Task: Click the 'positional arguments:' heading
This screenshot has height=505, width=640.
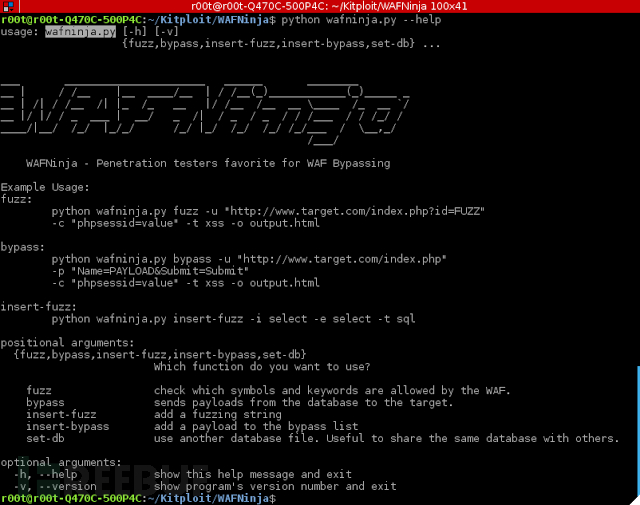Action: 67,343
